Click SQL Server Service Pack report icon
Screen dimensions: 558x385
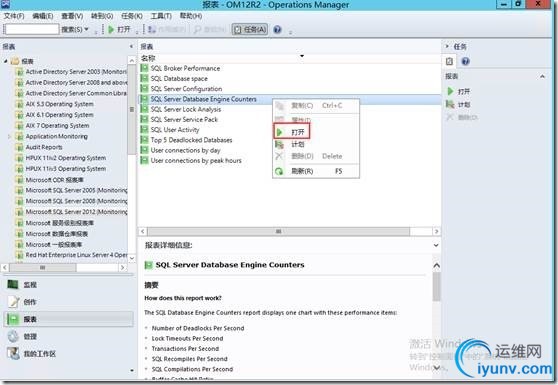pyautogui.click(x=144, y=120)
